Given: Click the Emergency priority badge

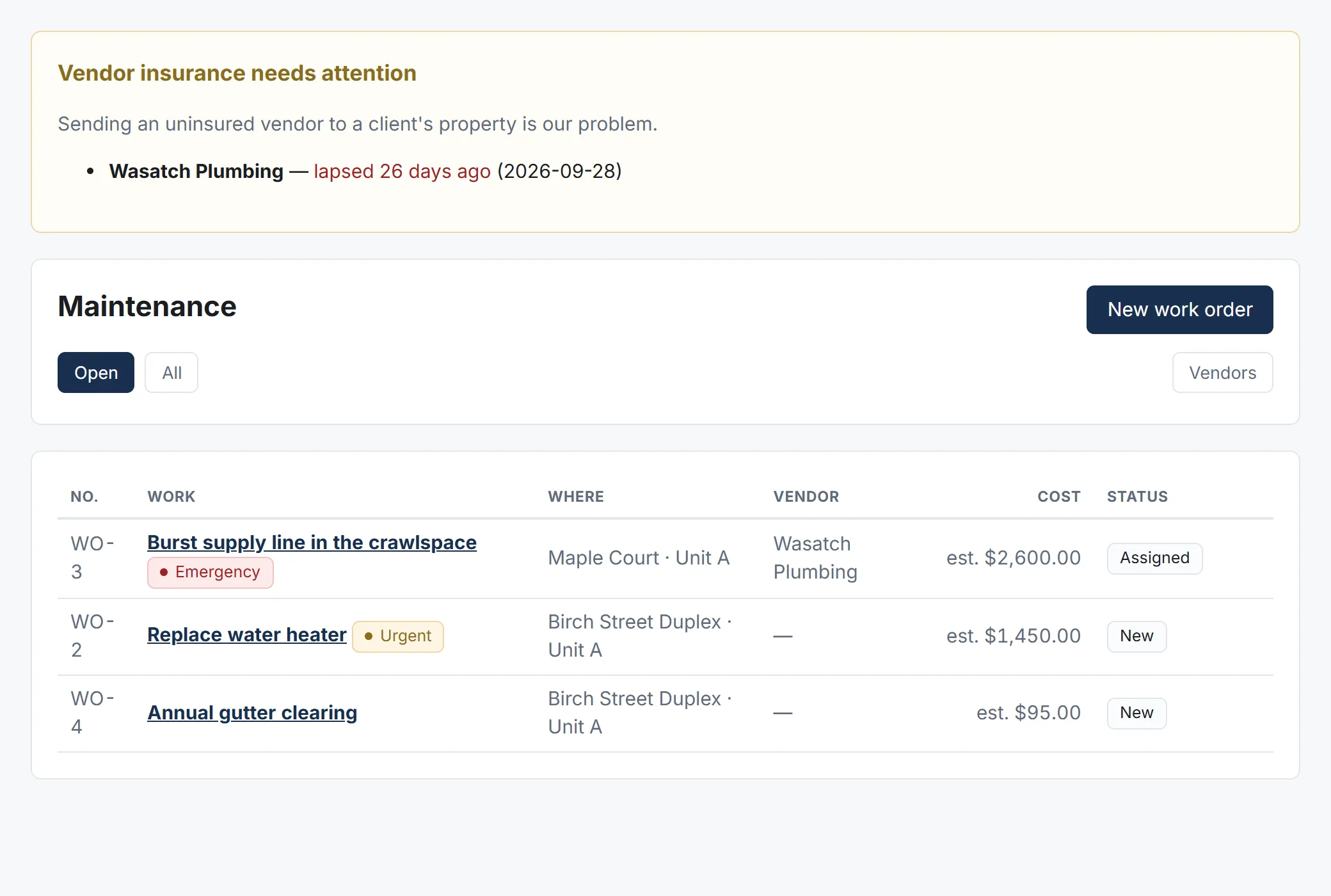Looking at the screenshot, I should point(211,572).
